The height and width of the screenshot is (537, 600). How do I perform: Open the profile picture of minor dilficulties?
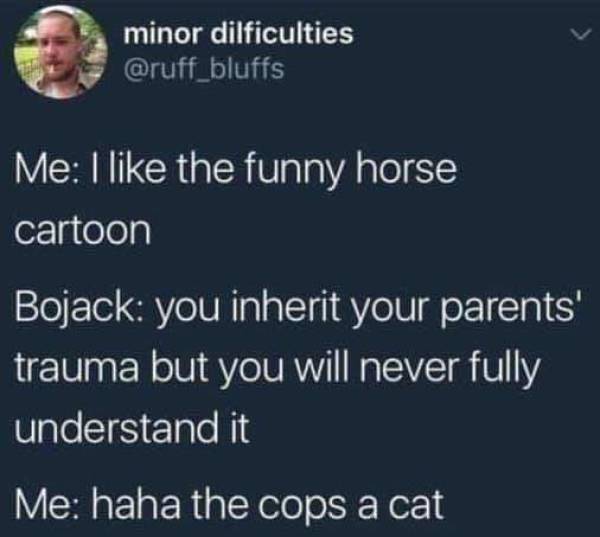61,52
